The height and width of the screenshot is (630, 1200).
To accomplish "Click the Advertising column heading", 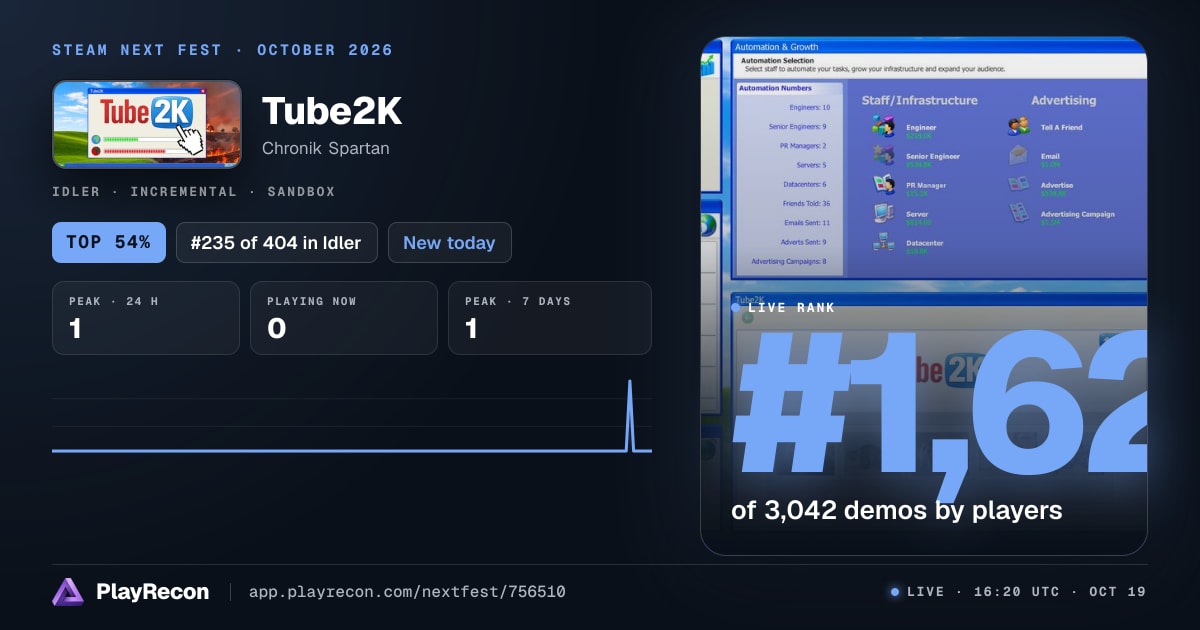I will pos(1064,100).
